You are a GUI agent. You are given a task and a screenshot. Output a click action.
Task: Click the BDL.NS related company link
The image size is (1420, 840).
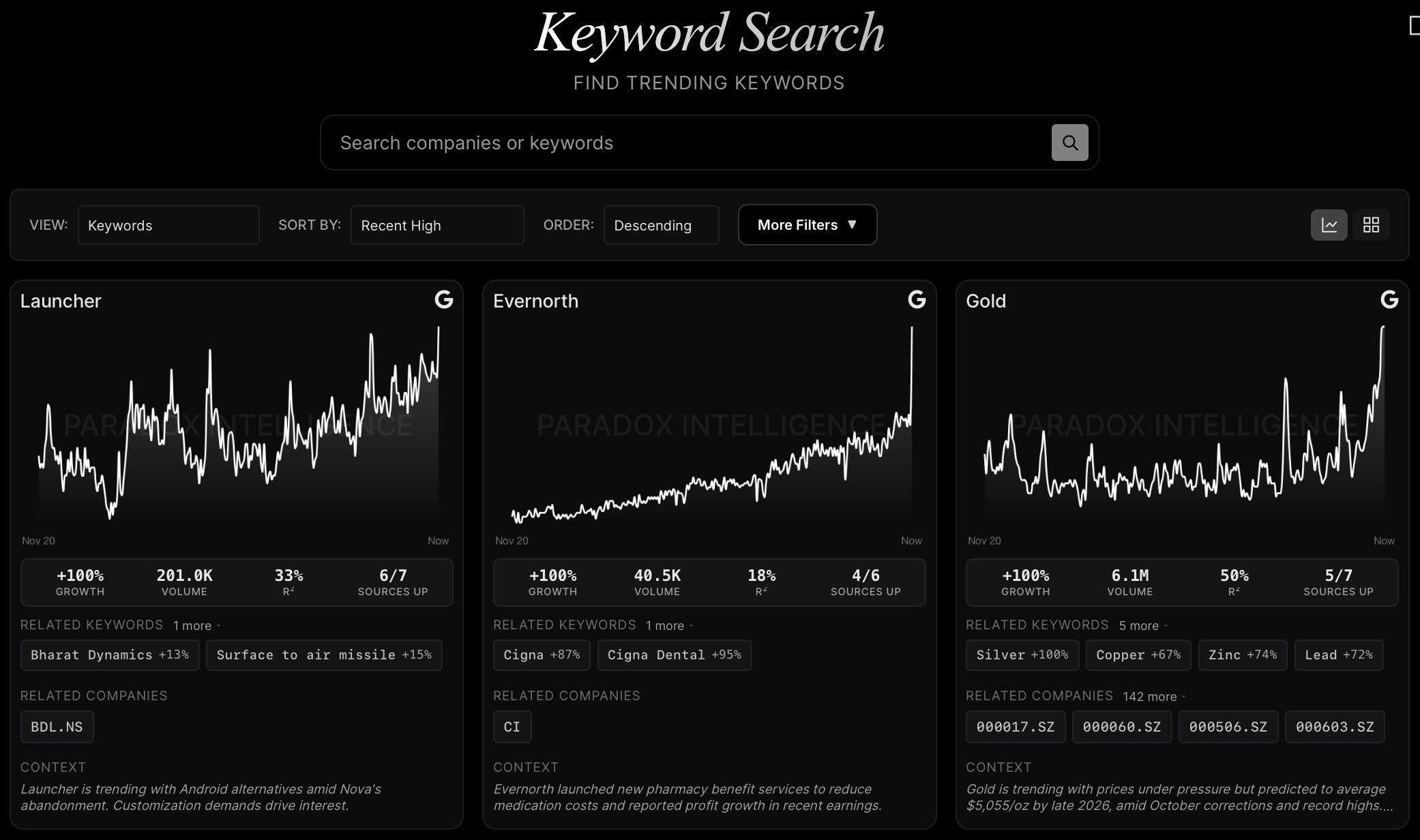[x=57, y=726]
